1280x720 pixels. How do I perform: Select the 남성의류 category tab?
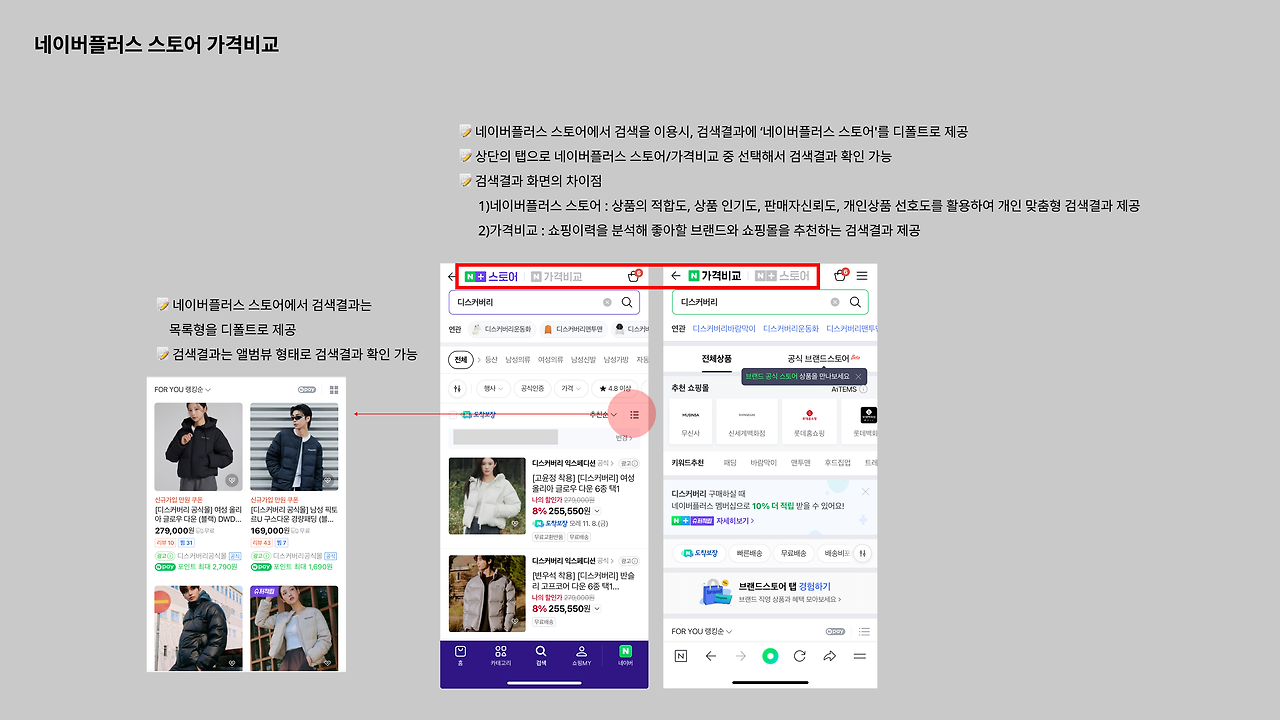tap(520, 359)
